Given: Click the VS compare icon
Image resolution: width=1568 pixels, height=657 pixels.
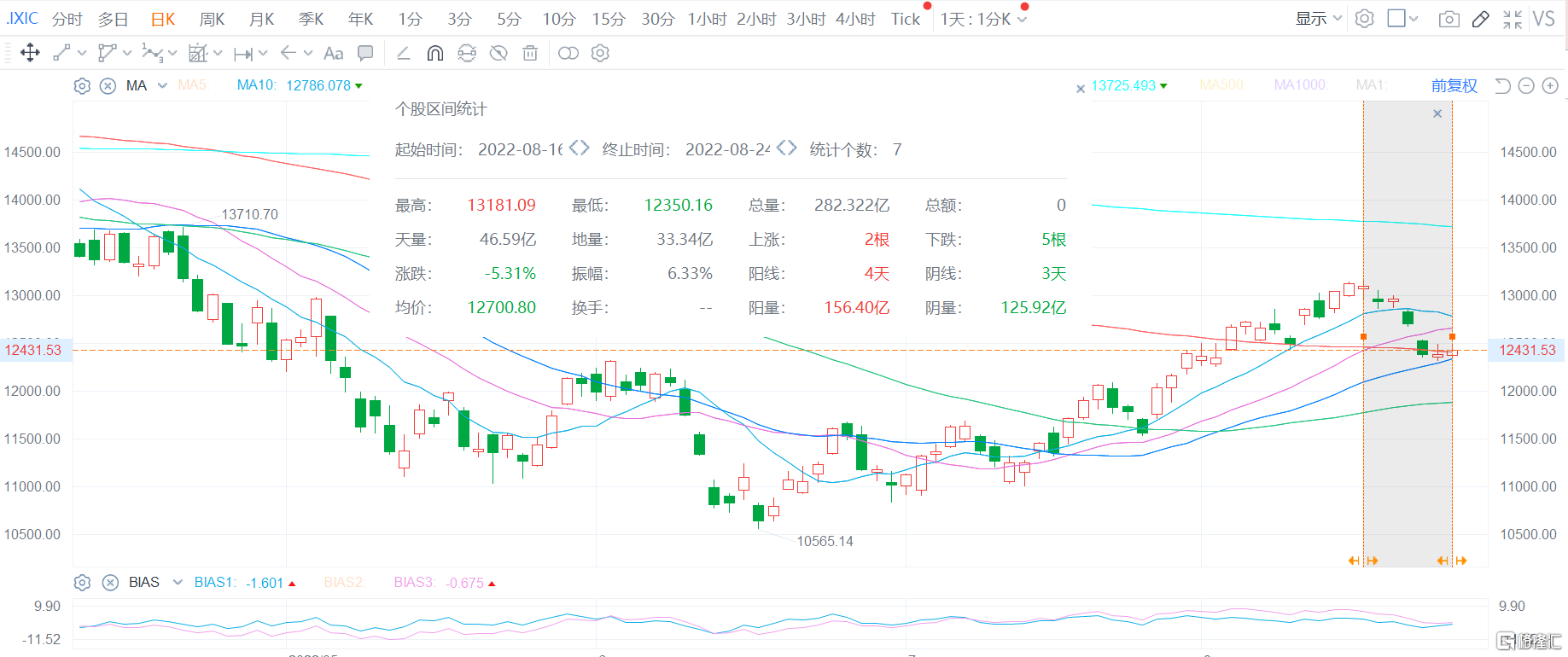Looking at the screenshot, I should (x=1543, y=19).
